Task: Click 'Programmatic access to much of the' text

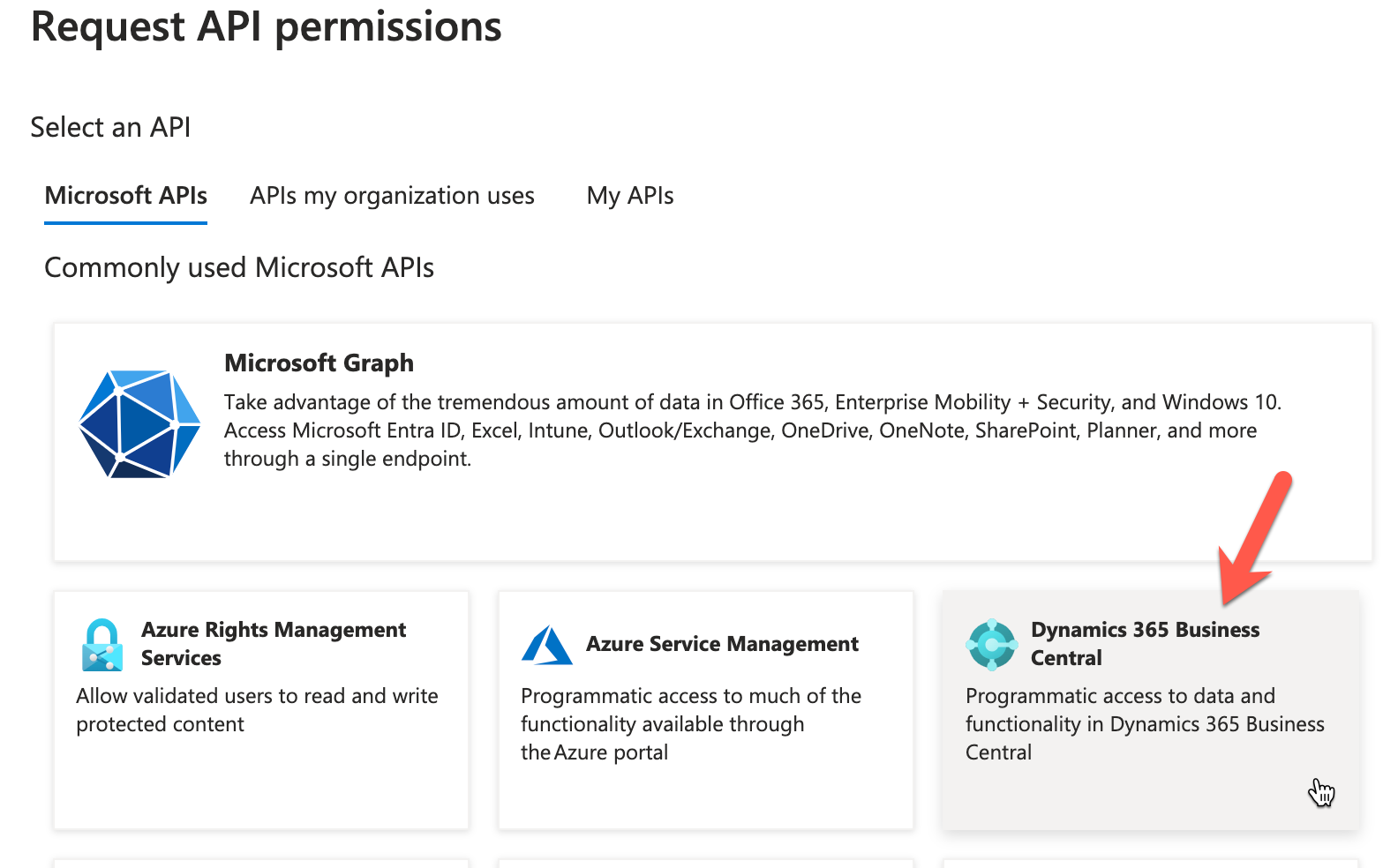Action: (691, 696)
